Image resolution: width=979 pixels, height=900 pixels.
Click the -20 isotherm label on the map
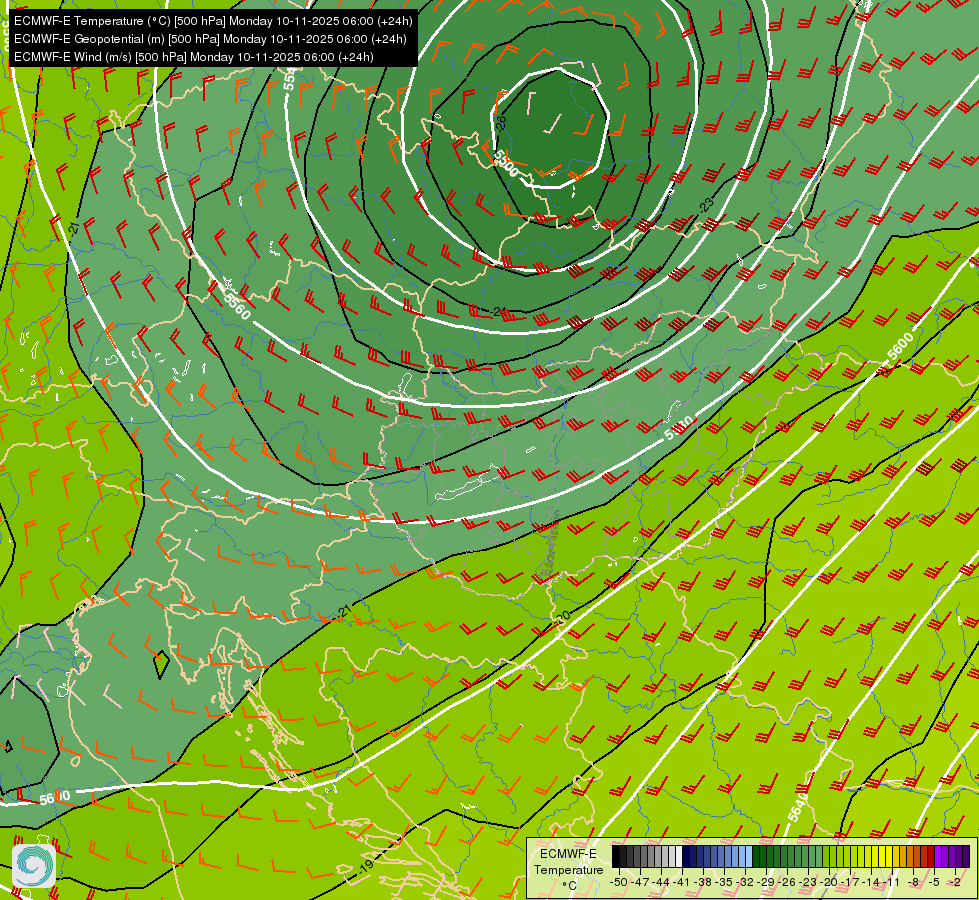563,616
